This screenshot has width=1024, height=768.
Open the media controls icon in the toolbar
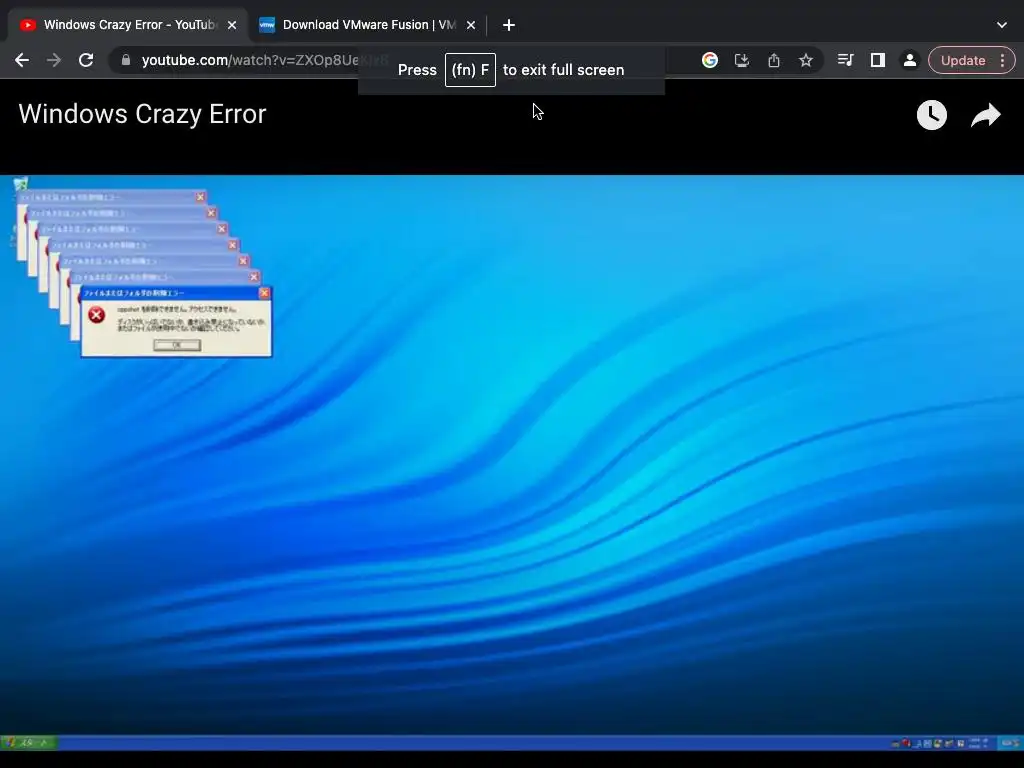(845, 60)
